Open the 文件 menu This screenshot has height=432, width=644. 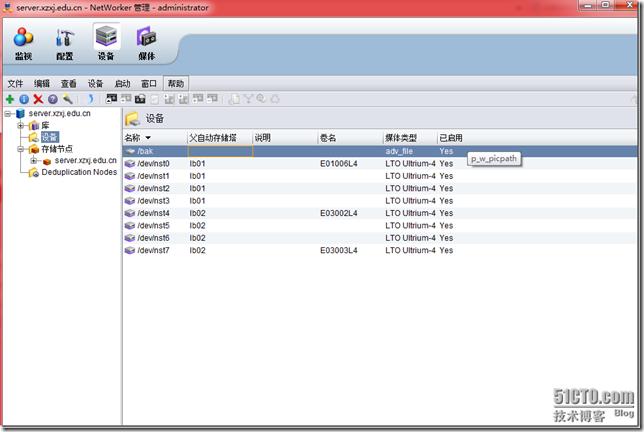point(15,84)
